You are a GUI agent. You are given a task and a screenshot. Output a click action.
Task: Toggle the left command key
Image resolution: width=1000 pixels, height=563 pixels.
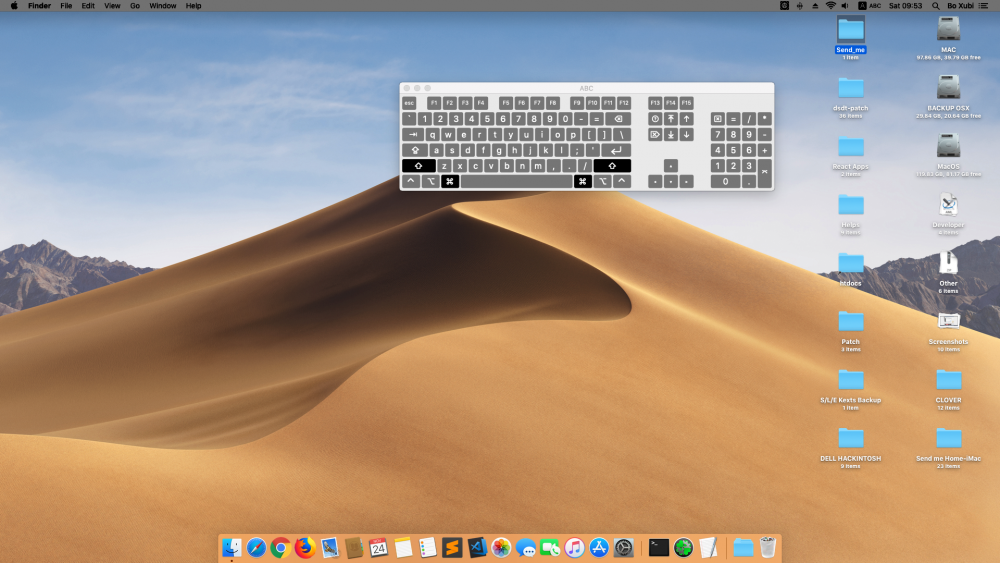pos(450,182)
